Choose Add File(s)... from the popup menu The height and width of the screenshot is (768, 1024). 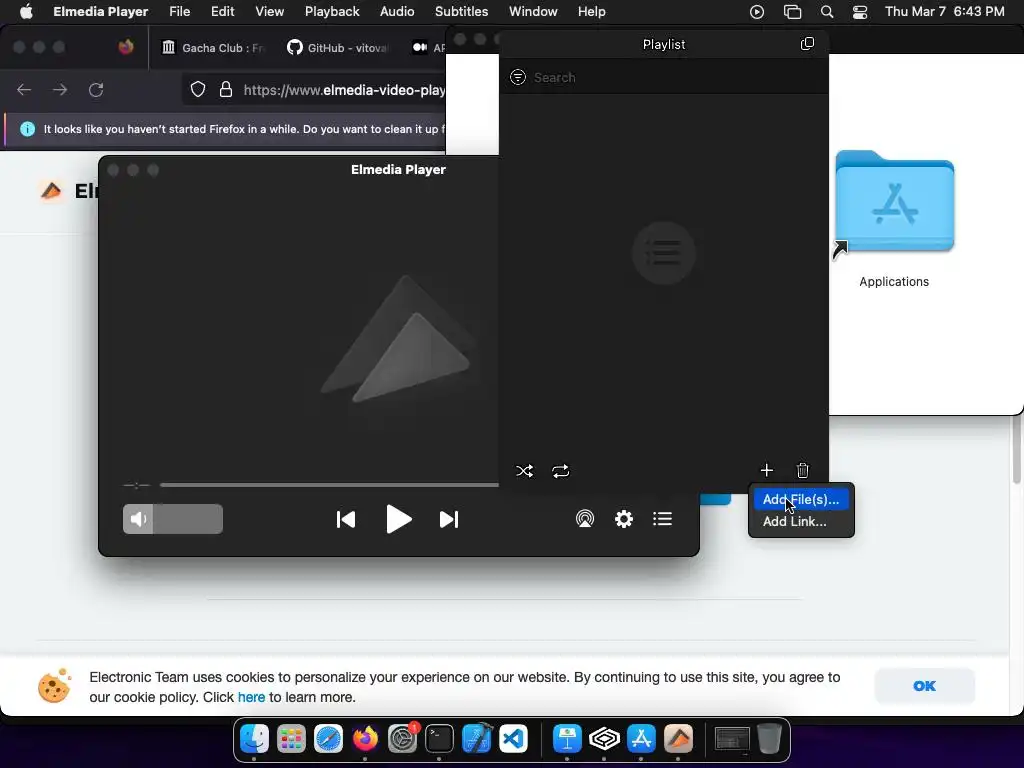801,500
